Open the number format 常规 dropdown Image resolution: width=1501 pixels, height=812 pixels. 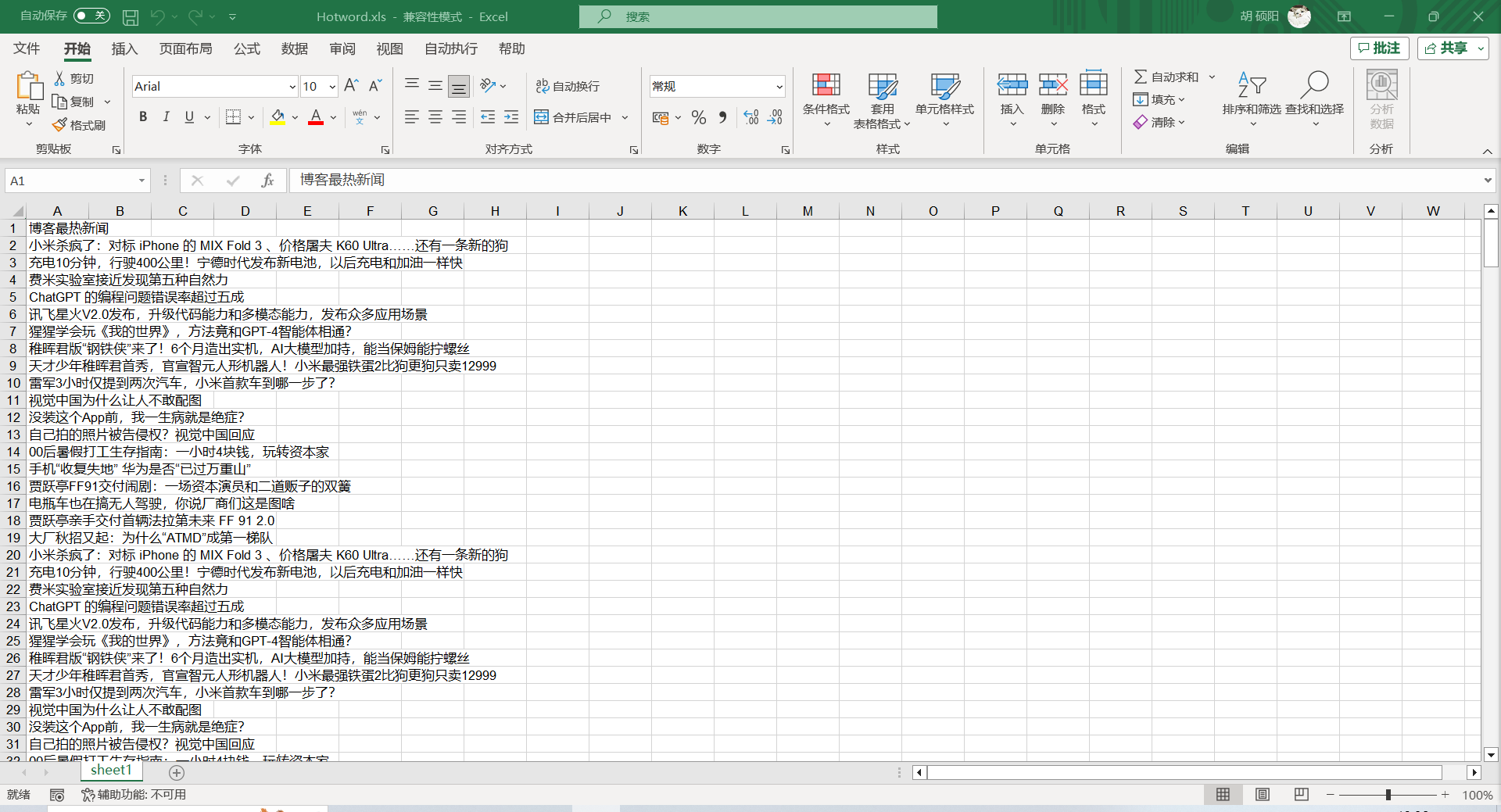(779, 87)
